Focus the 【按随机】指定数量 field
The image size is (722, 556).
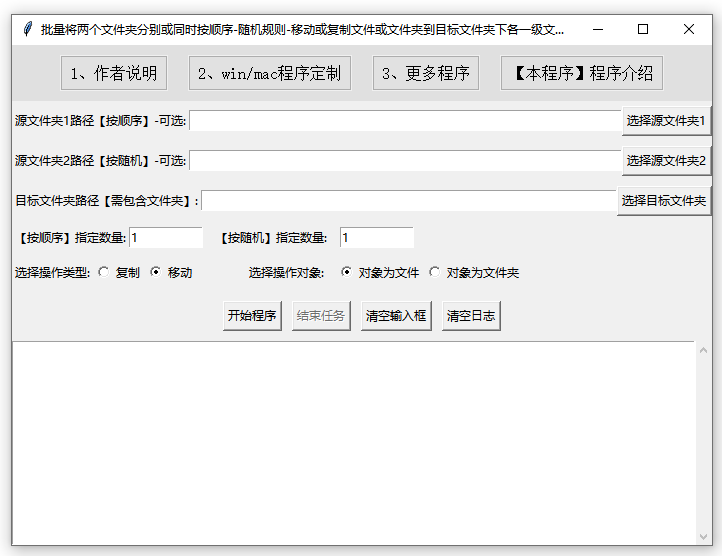377,238
